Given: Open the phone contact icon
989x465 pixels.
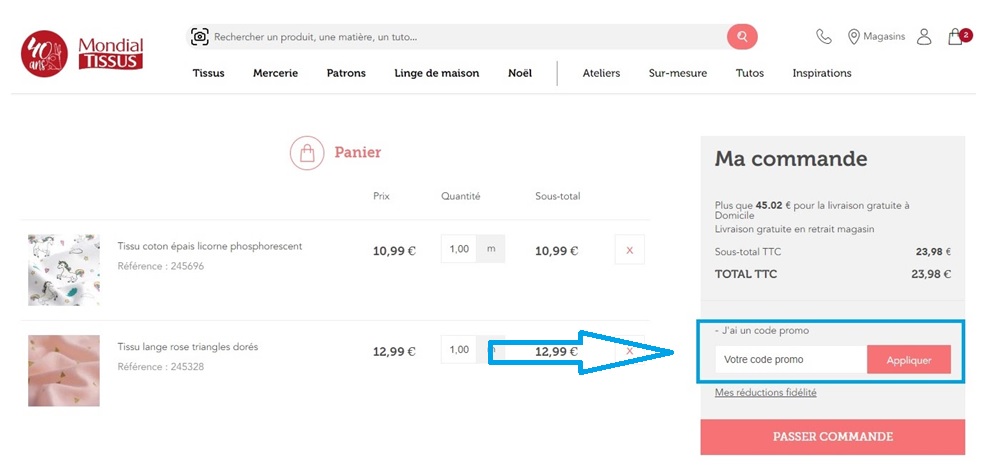Looking at the screenshot, I should tap(824, 37).
